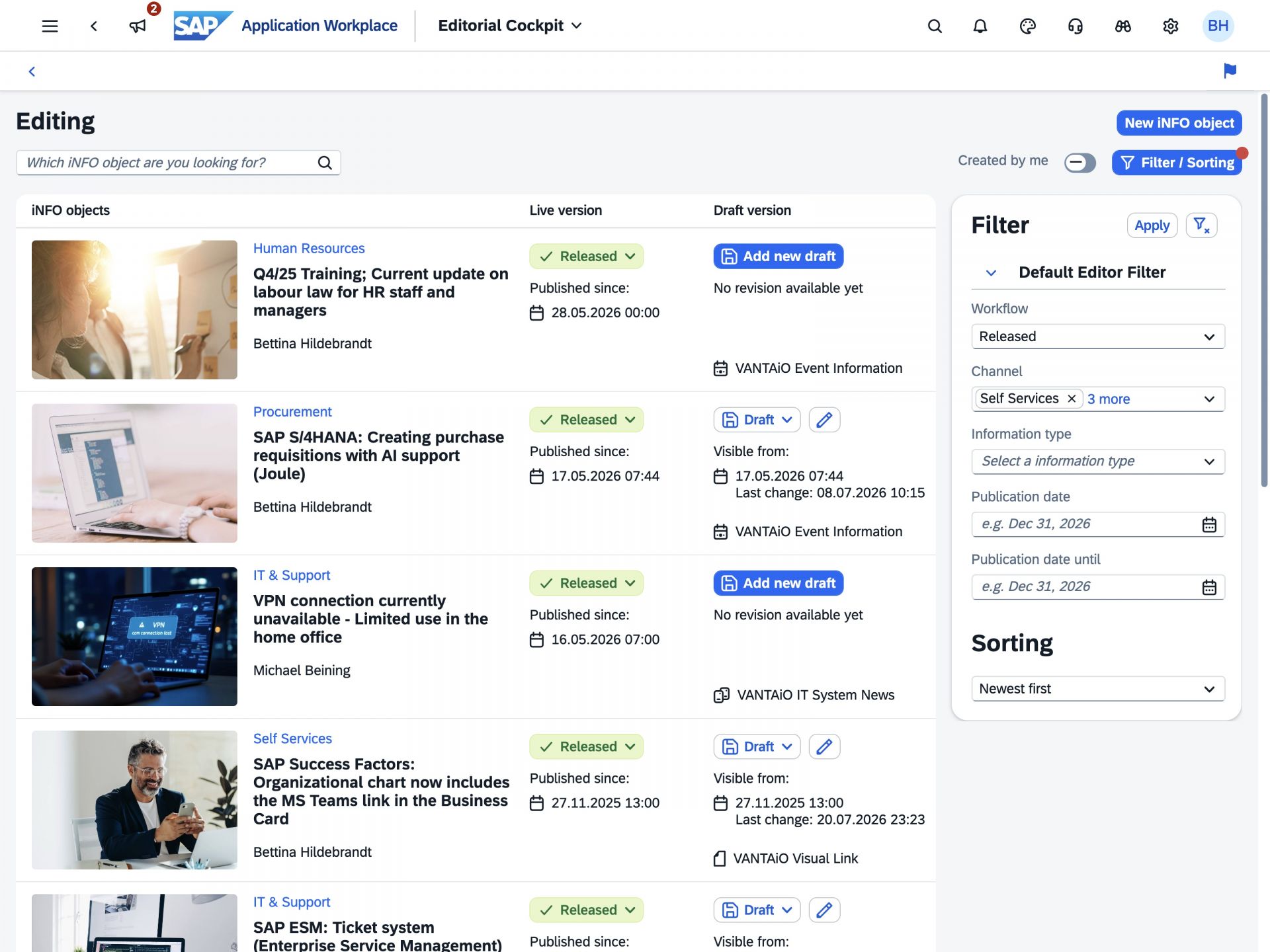Clear filters with the funnel-x icon
The height and width of the screenshot is (952, 1270).
(1202, 225)
